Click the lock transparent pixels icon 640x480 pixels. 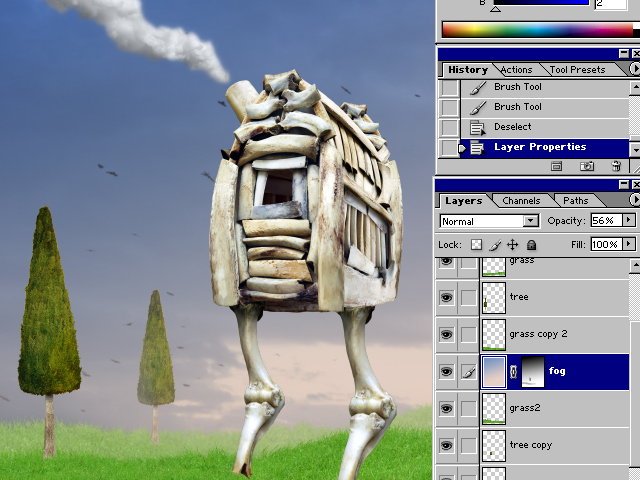[x=476, y=244]
